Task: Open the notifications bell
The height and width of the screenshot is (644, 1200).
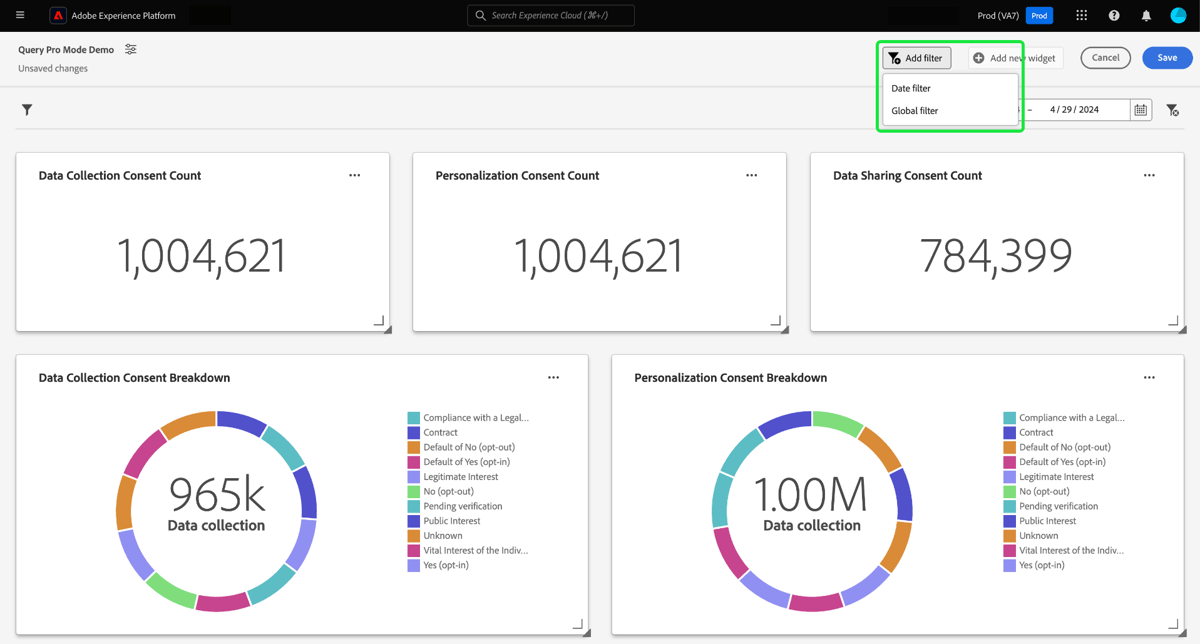Action: tap(1146, 15)
